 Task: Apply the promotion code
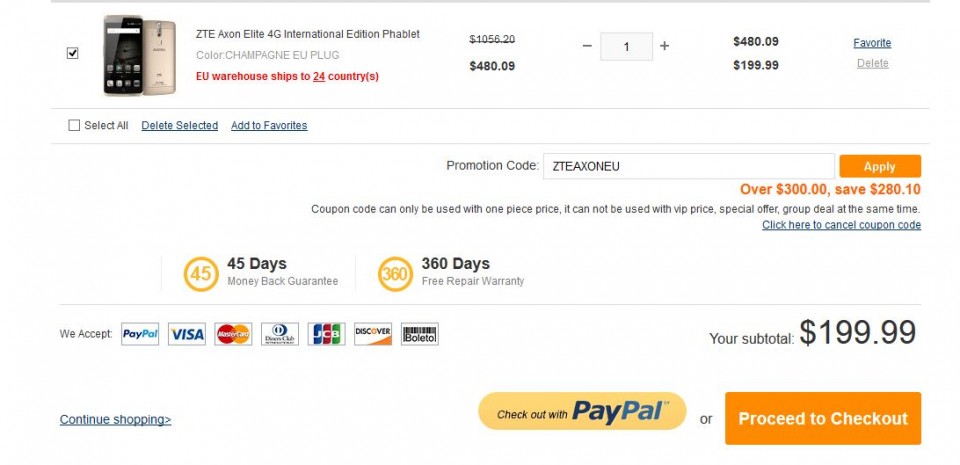(880, 166)
